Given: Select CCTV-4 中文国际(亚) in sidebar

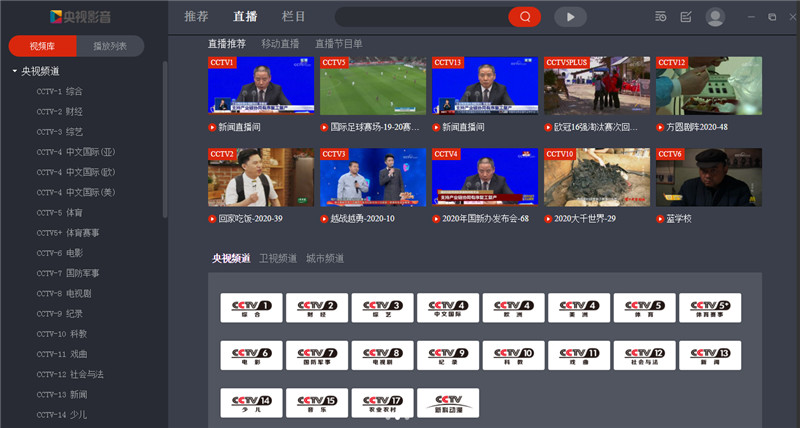Looking at the screenshot, I should coord(76,152).
